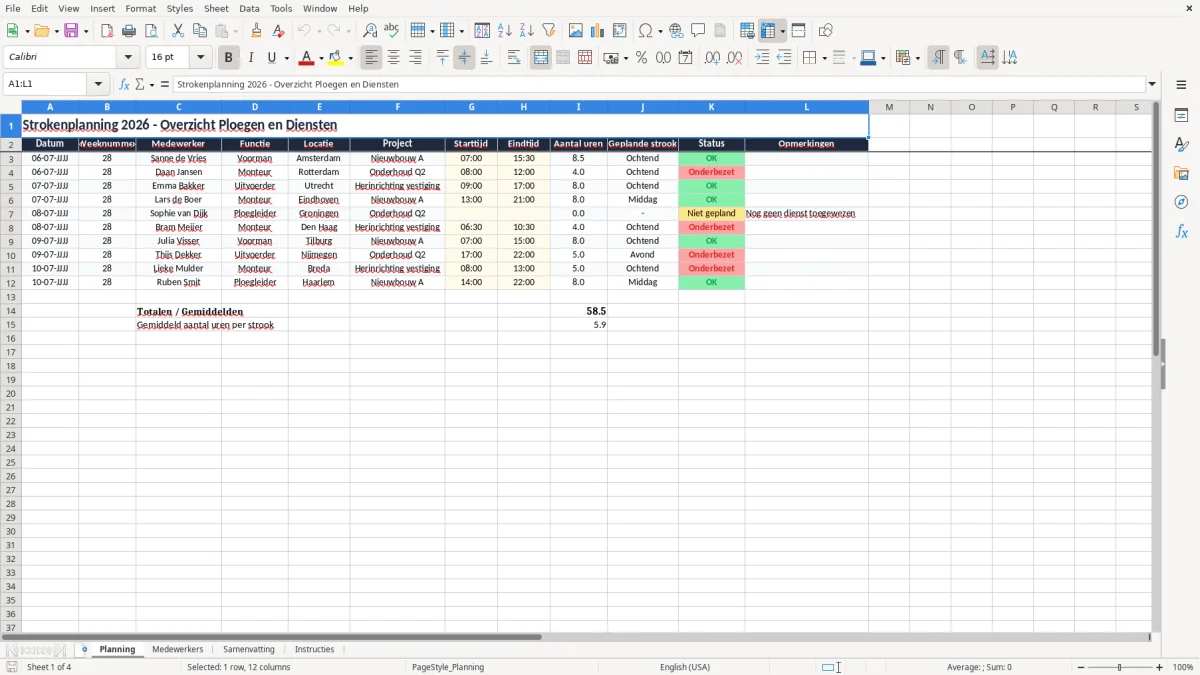This screenshot has height=675, width=1200.
Task: Open the Navigator sidebar panel
Action: click(x=1181, y=202)
